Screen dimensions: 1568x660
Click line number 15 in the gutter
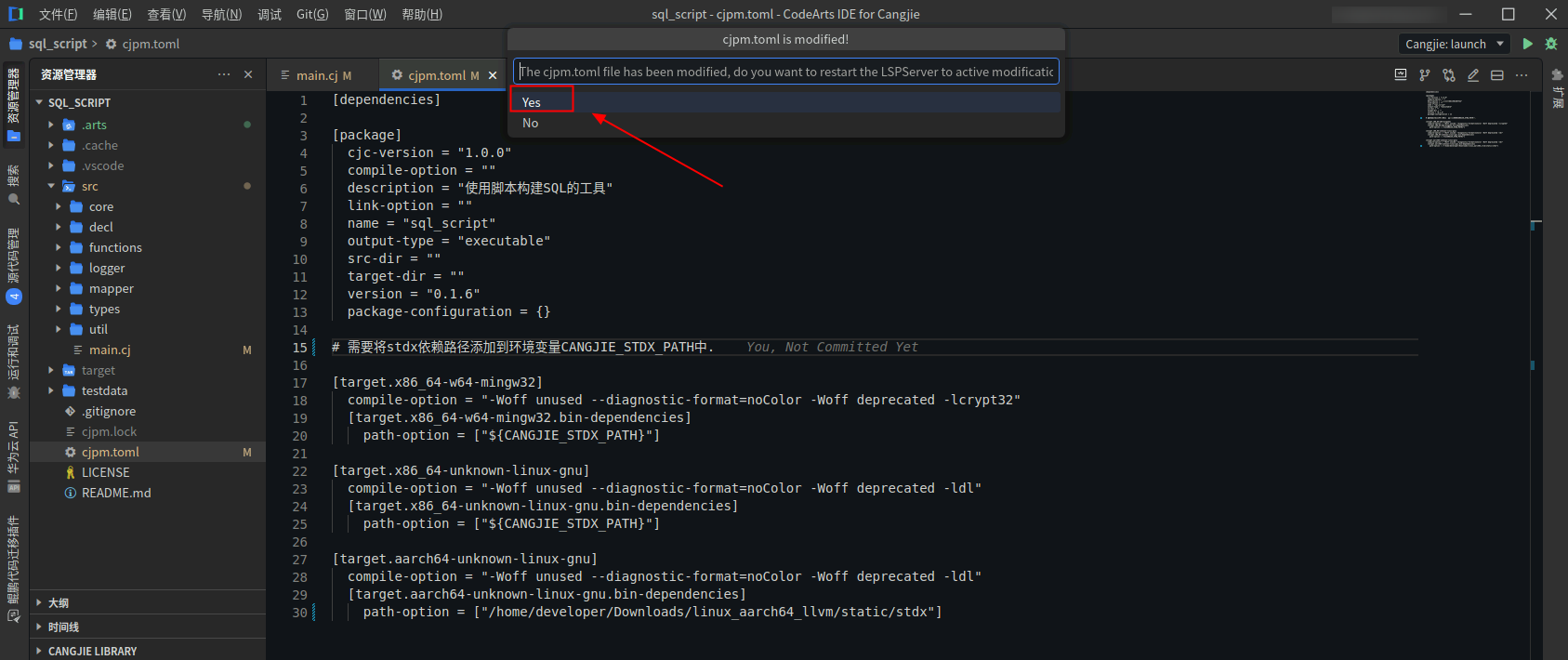(x=299, y=347)
